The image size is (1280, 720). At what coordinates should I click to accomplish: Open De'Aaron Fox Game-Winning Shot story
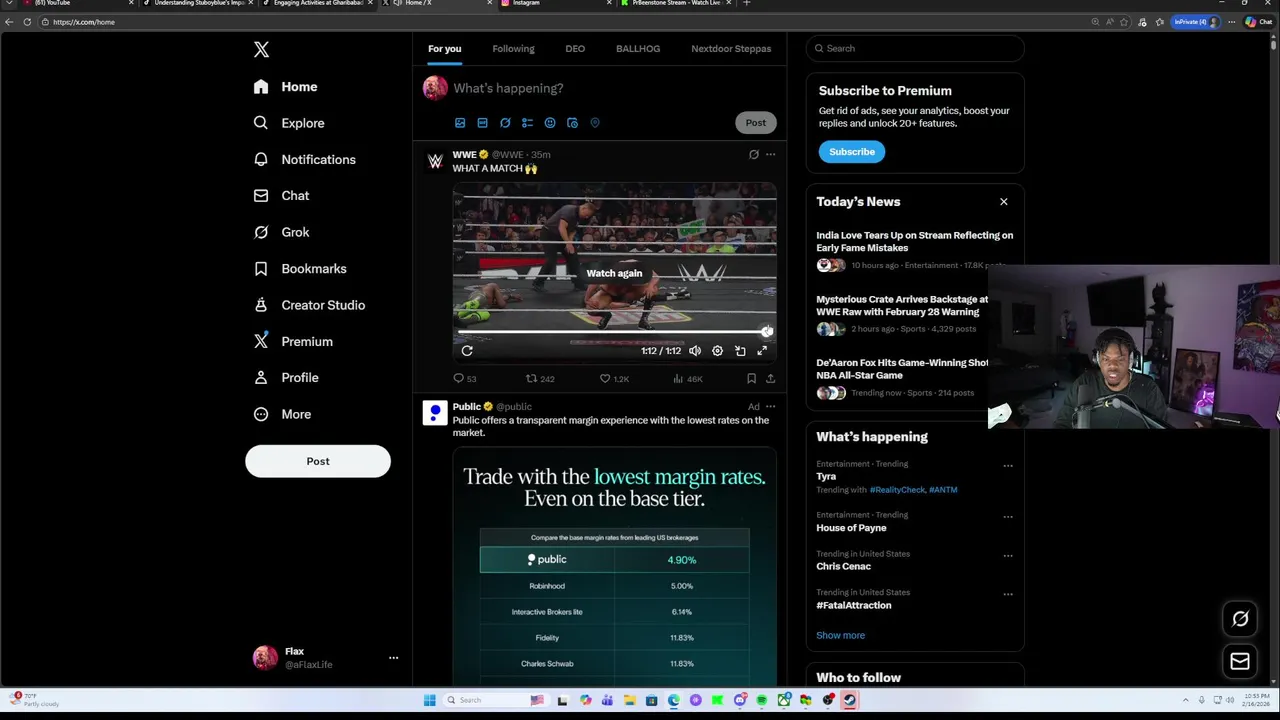tap(902, 369)
